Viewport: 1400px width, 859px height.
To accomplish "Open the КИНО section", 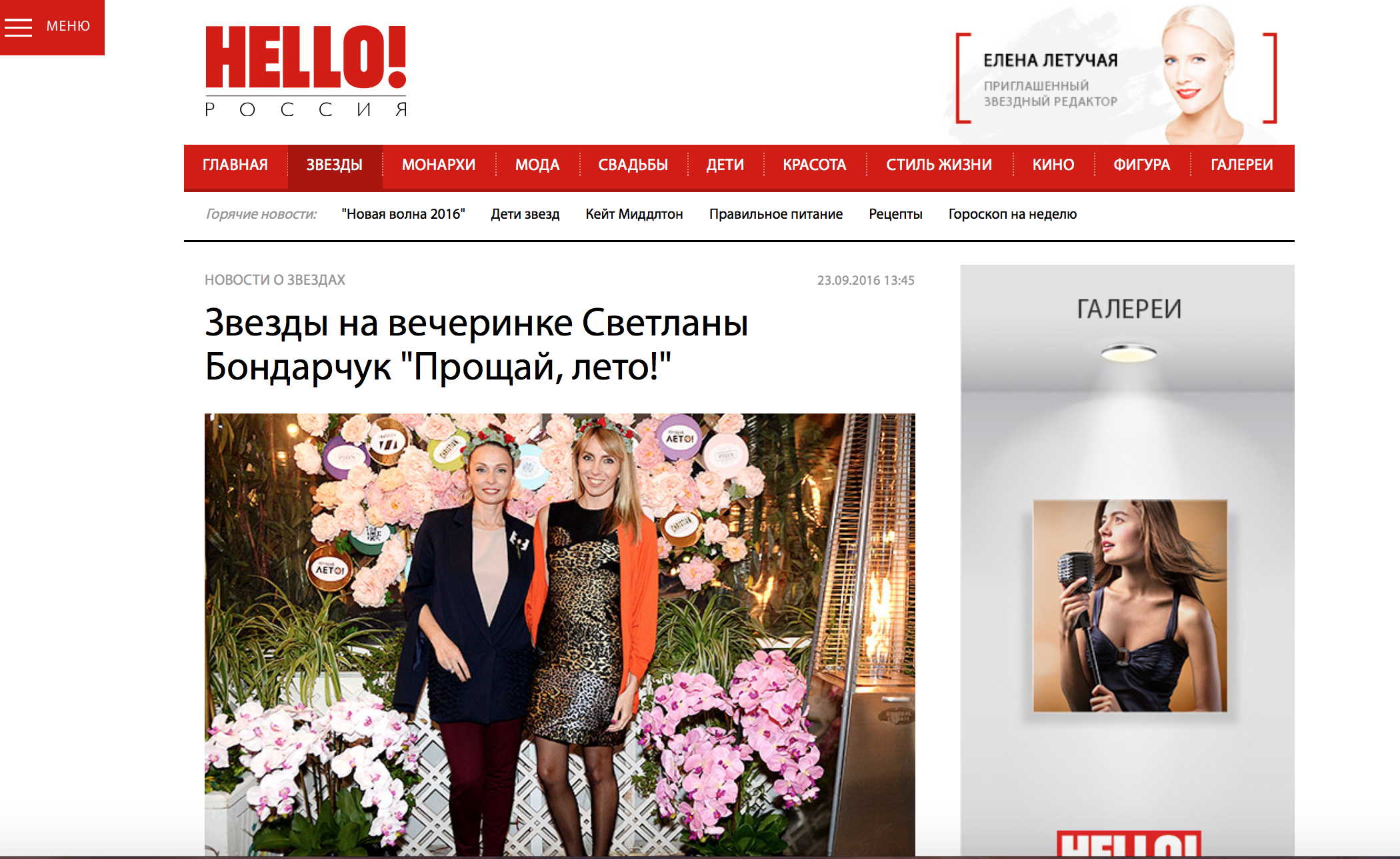I will pos(1053,165).
